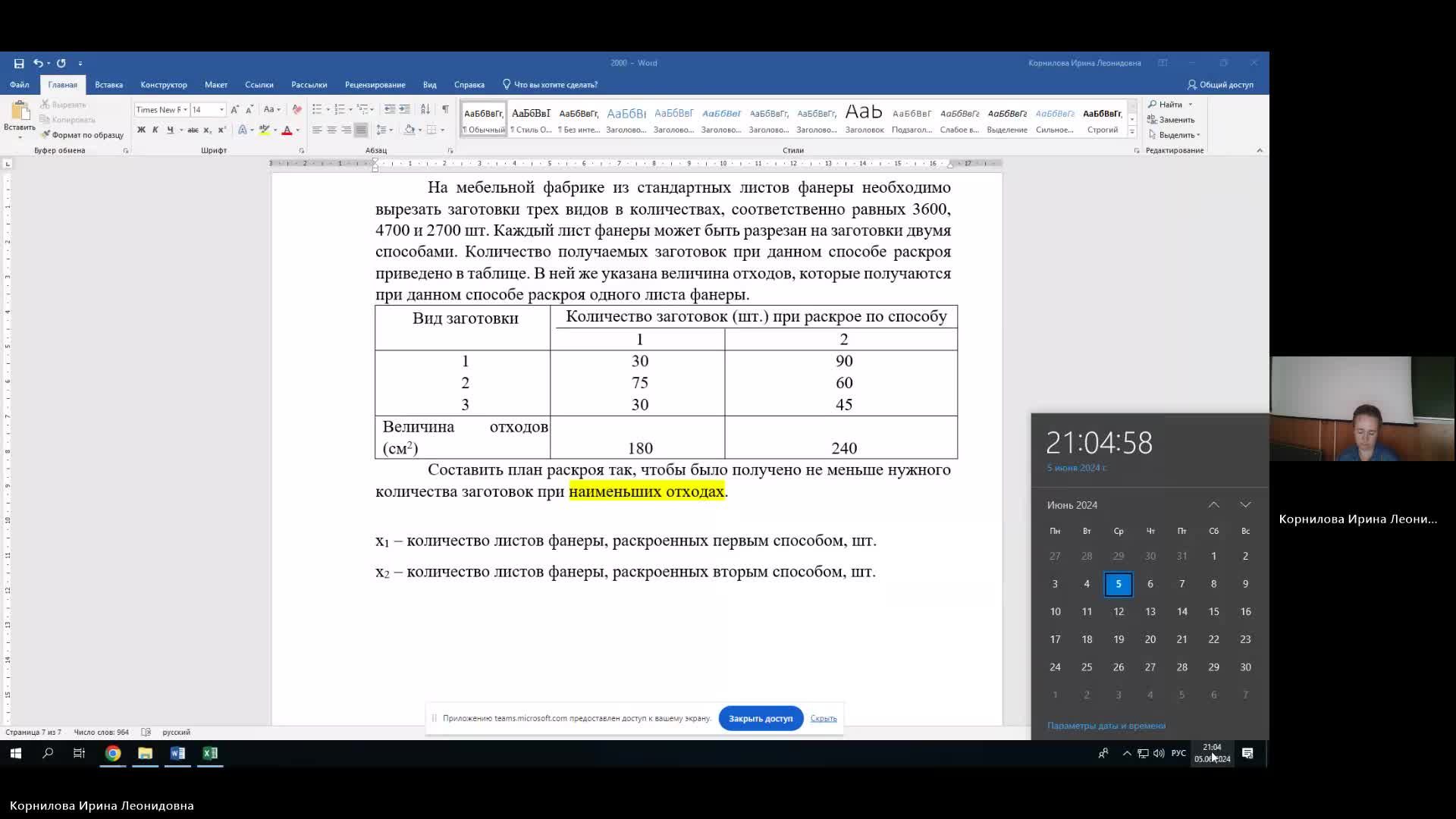Open Параметры даты и времени link
Image resolution: width=1456 pixels, height=819 pixels.
1106,726
